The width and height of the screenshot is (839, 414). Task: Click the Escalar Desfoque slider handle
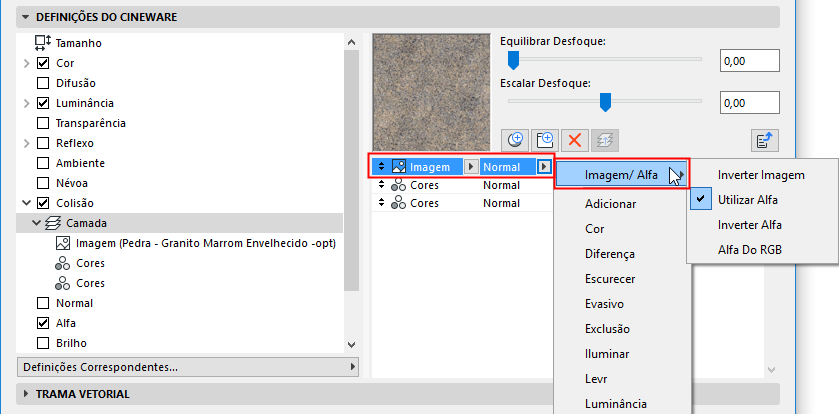[605, 102]
